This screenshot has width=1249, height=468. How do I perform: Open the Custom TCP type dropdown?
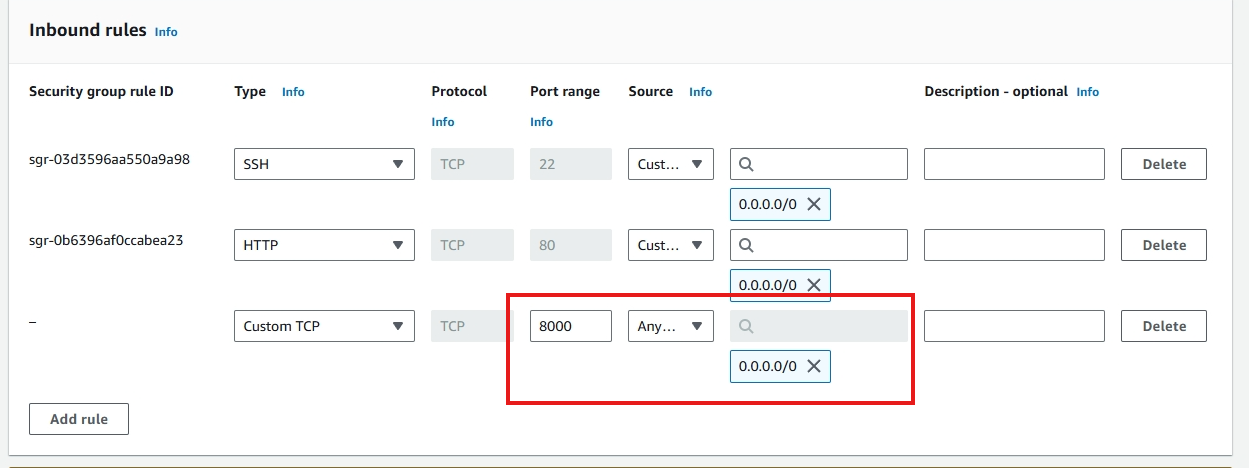pos(324,326)
